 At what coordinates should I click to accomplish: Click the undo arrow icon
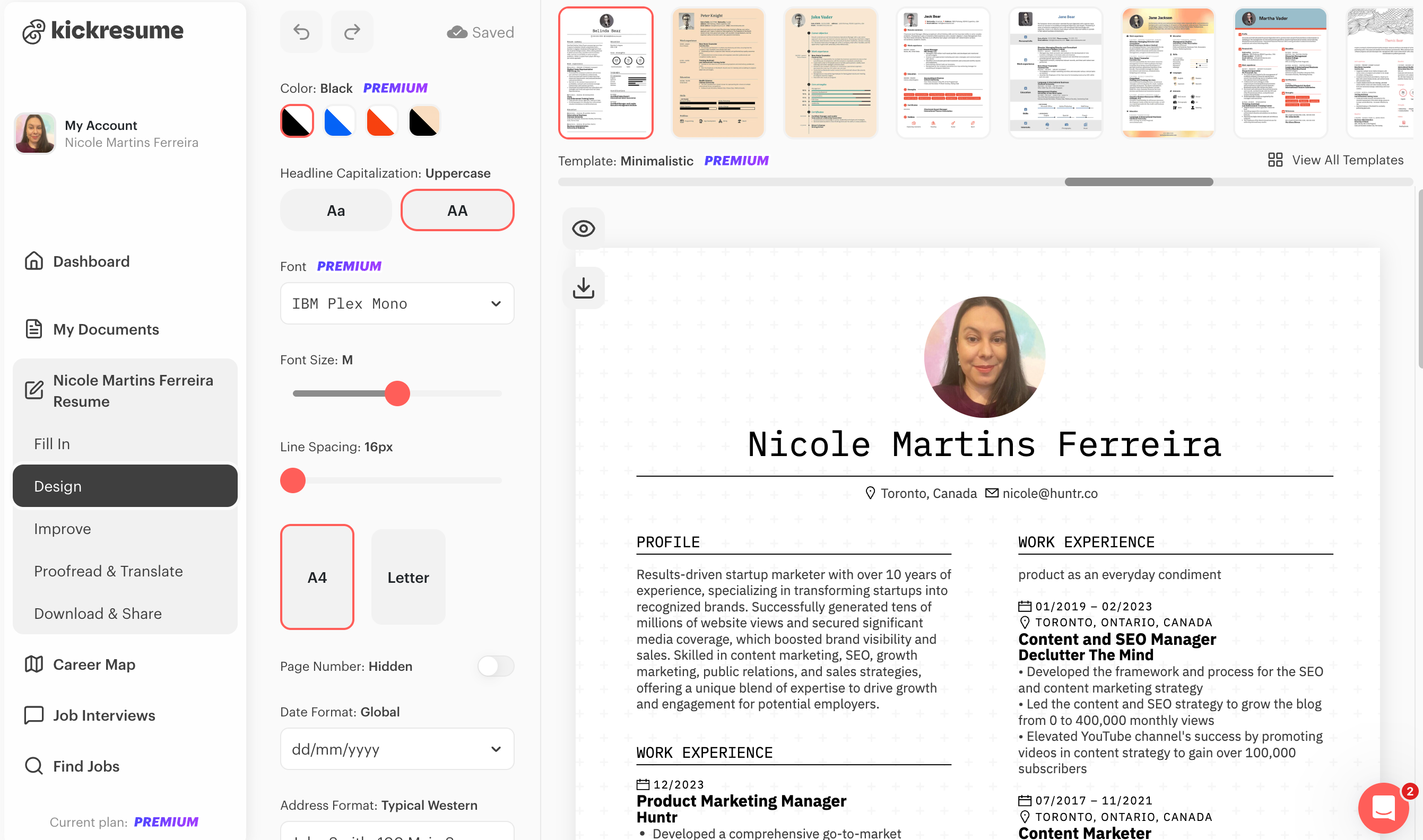point(301,32)
